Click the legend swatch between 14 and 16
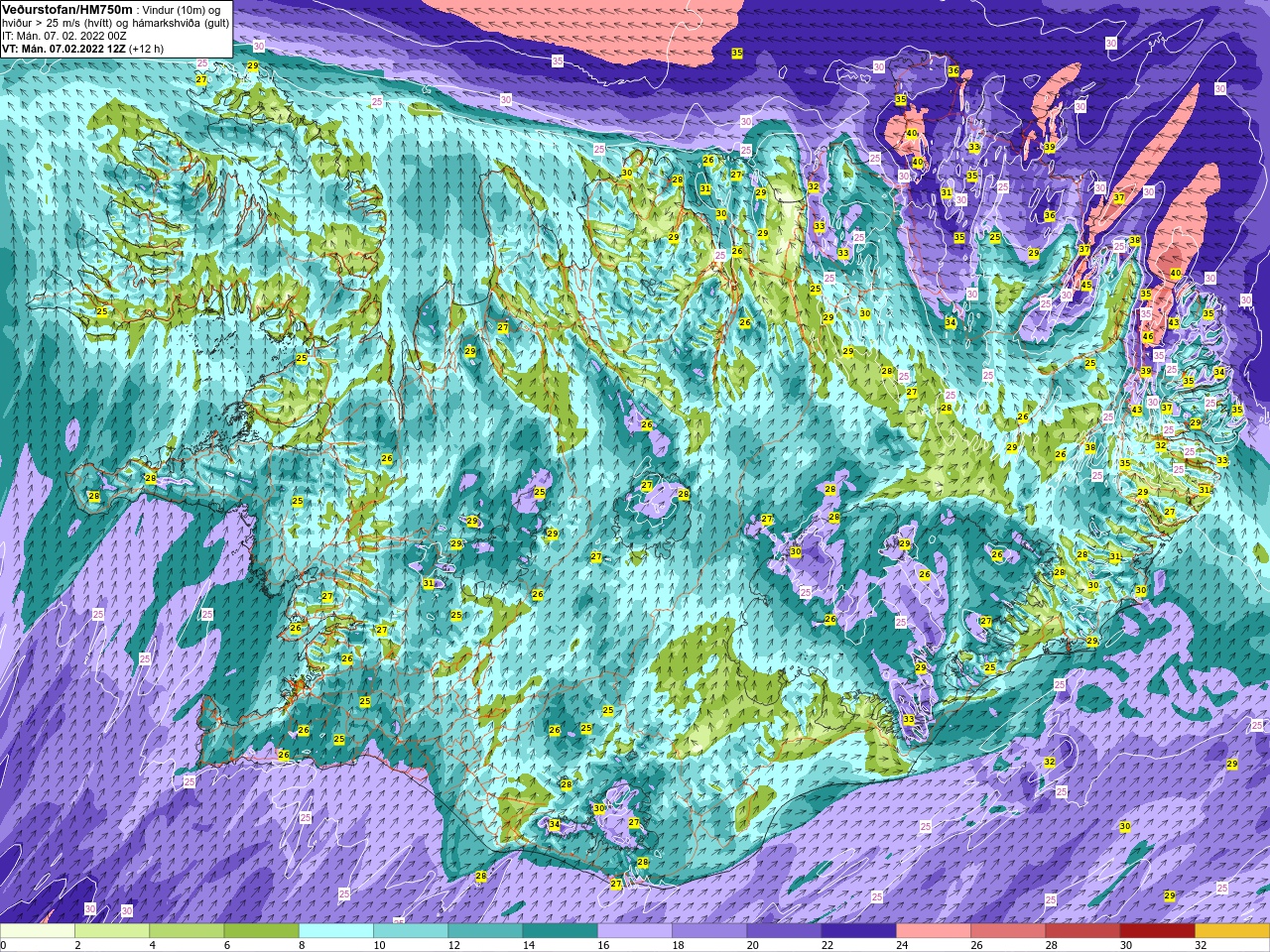Screen dimensions: 1270x952 (x=560, y=931)
